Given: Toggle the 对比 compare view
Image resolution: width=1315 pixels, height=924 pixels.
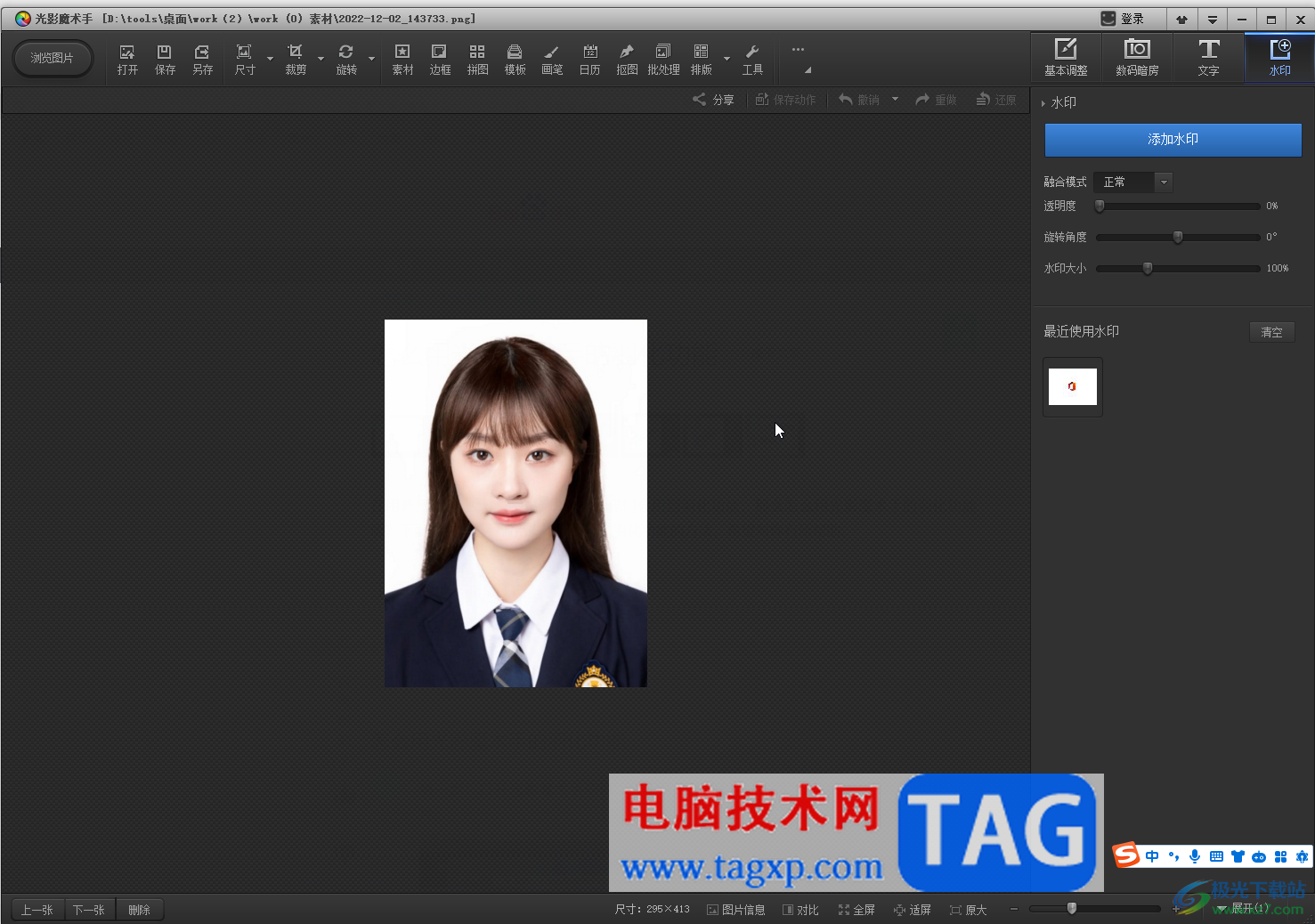Looking at the screenshot, I should (x=800, y=910).
